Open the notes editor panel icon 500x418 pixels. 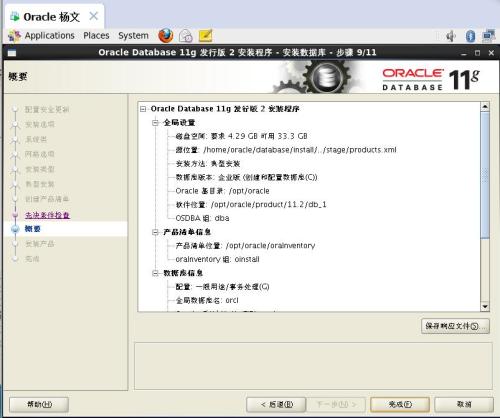coord(205,35)
